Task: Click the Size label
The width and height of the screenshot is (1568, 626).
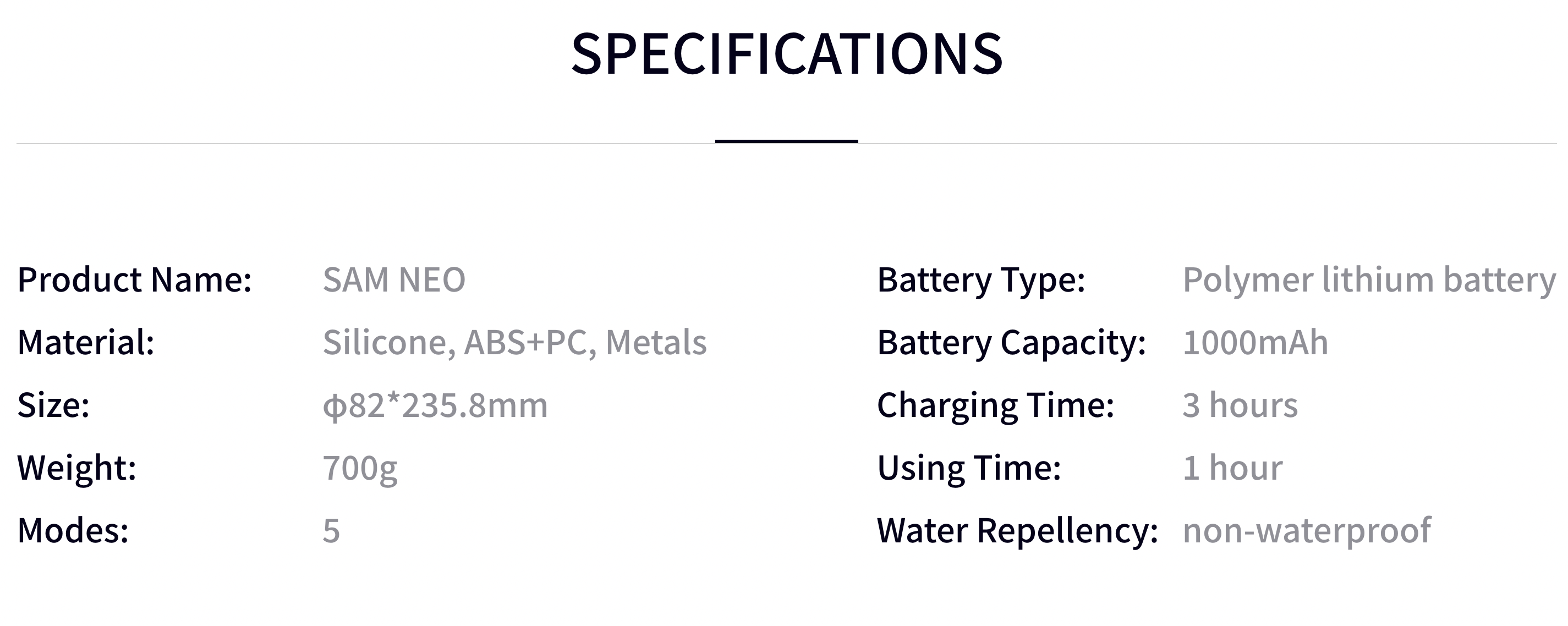Action: (x=53, y=405)
